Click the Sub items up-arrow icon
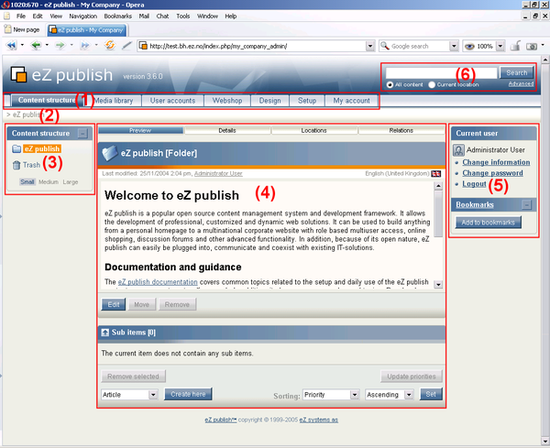 coord(105,332)
